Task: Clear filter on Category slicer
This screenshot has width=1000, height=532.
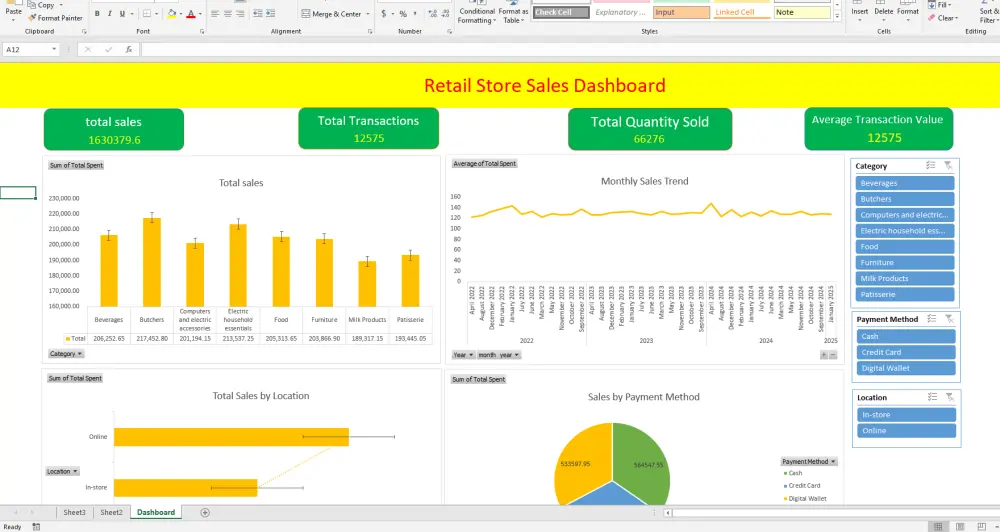Action: point(948,165)
